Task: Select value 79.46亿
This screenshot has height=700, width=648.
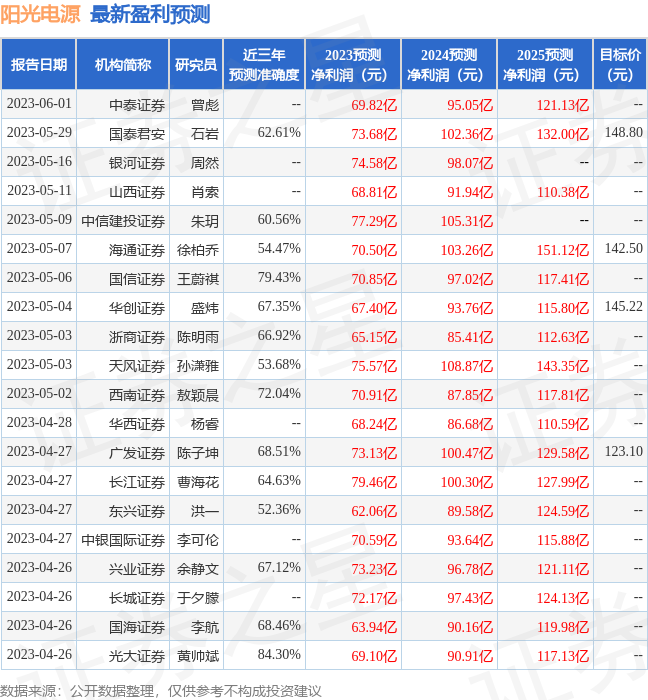Action: [x=374, y=483]
